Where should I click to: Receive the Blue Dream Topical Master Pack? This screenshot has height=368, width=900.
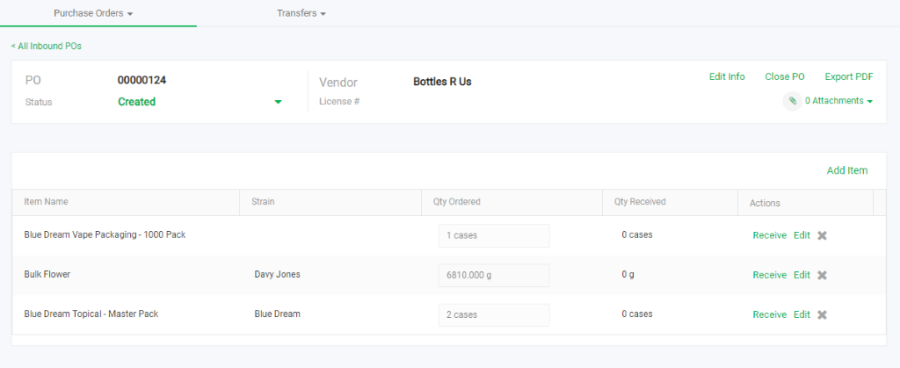tap(769, 315)
